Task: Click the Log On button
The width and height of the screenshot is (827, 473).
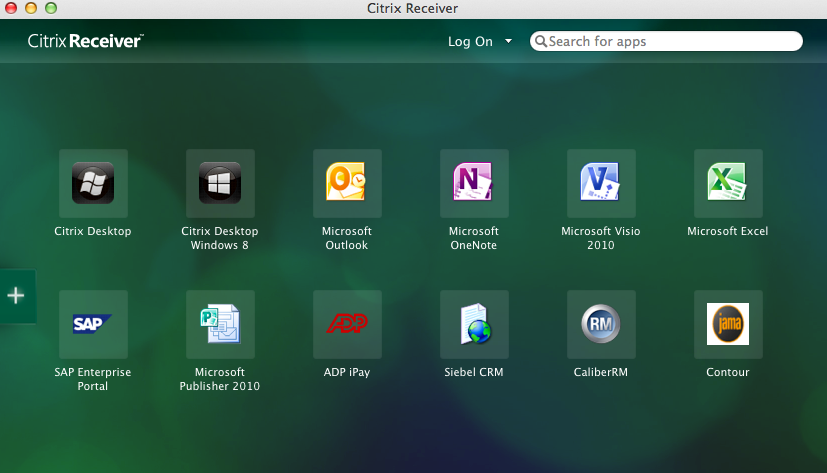Action: (x=470, y=42)
